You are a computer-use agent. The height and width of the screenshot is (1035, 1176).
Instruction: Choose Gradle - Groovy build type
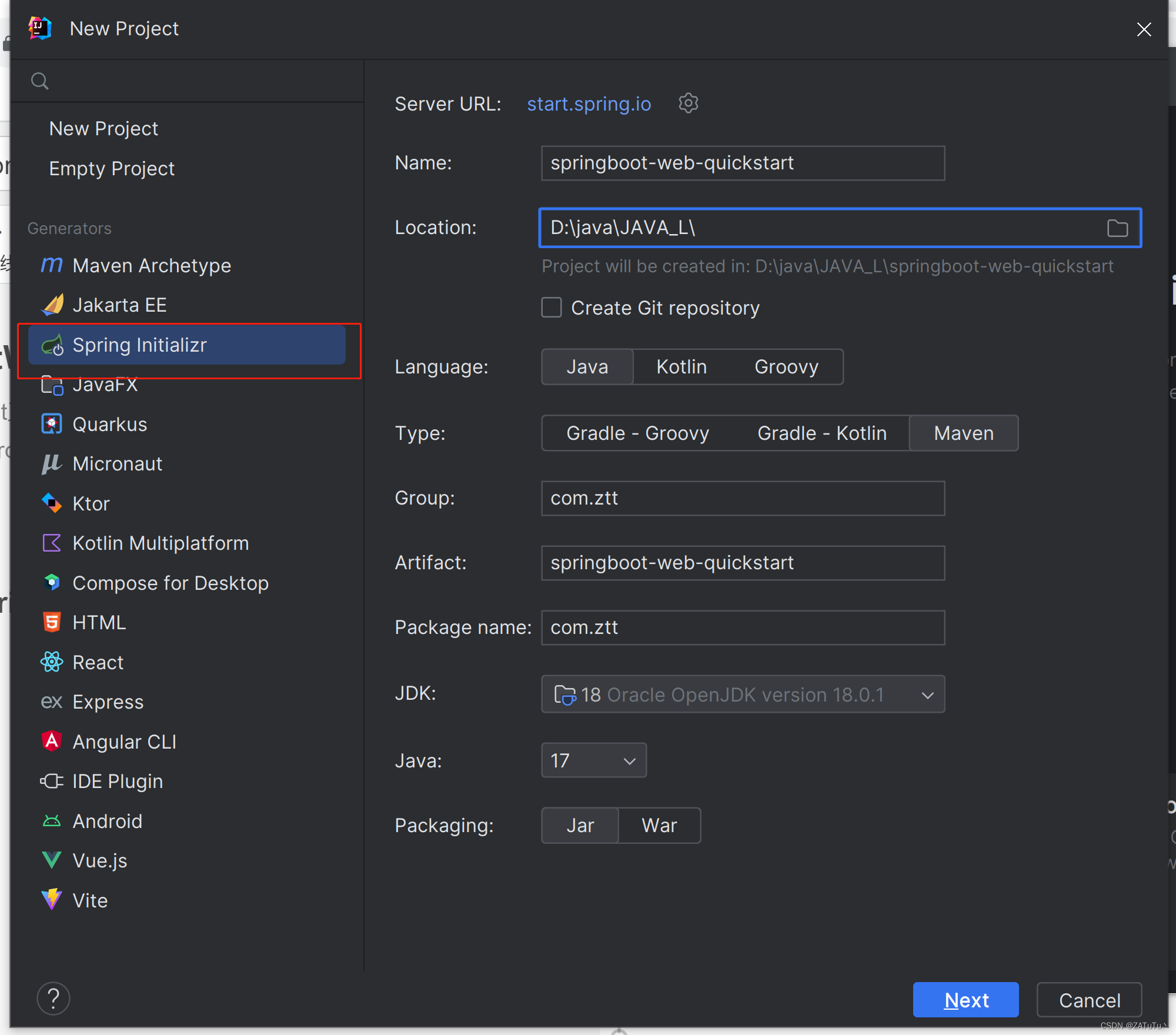(x=637, y=433)
